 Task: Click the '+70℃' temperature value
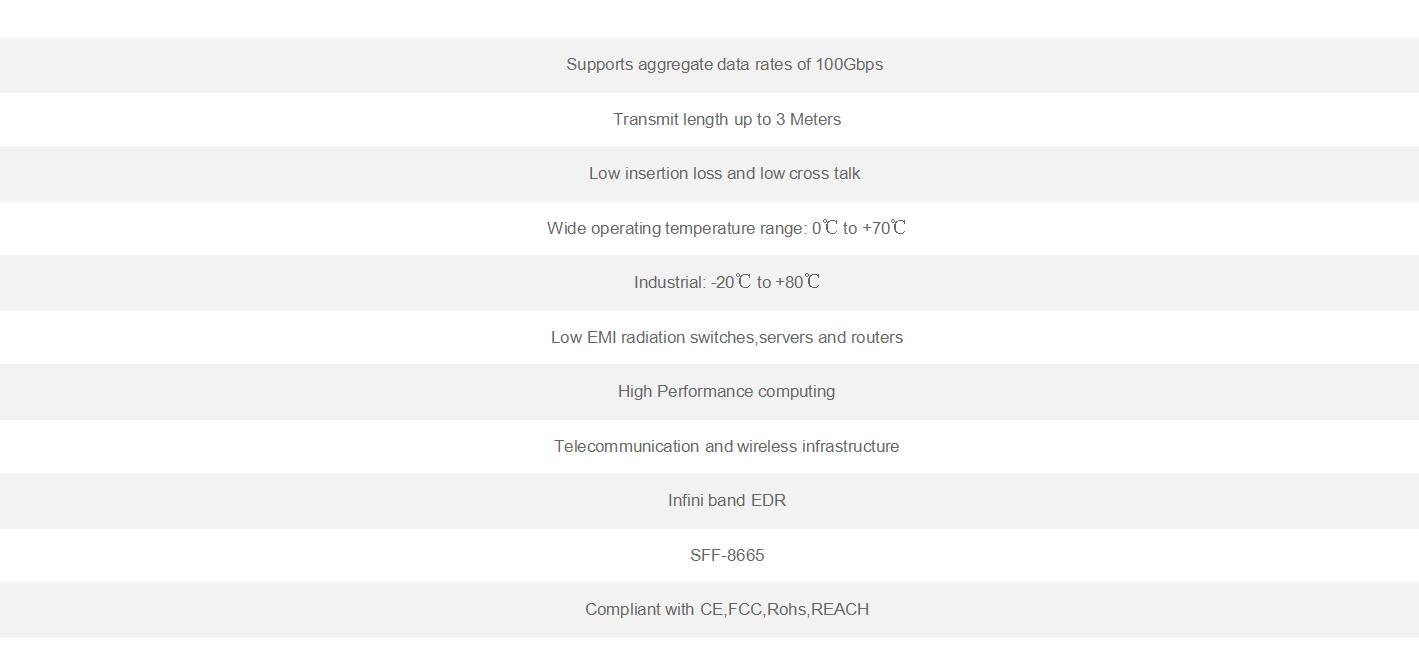[x=884, y=229]
